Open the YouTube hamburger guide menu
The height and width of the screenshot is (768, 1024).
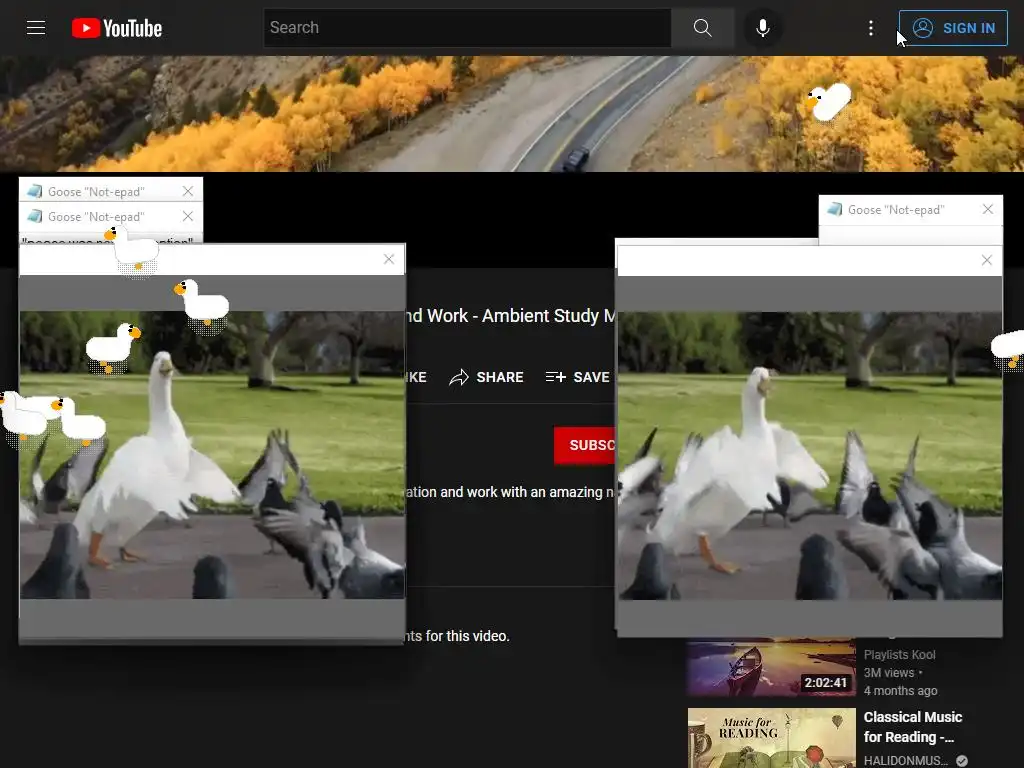pyautogui.click(x=36, y=27)
